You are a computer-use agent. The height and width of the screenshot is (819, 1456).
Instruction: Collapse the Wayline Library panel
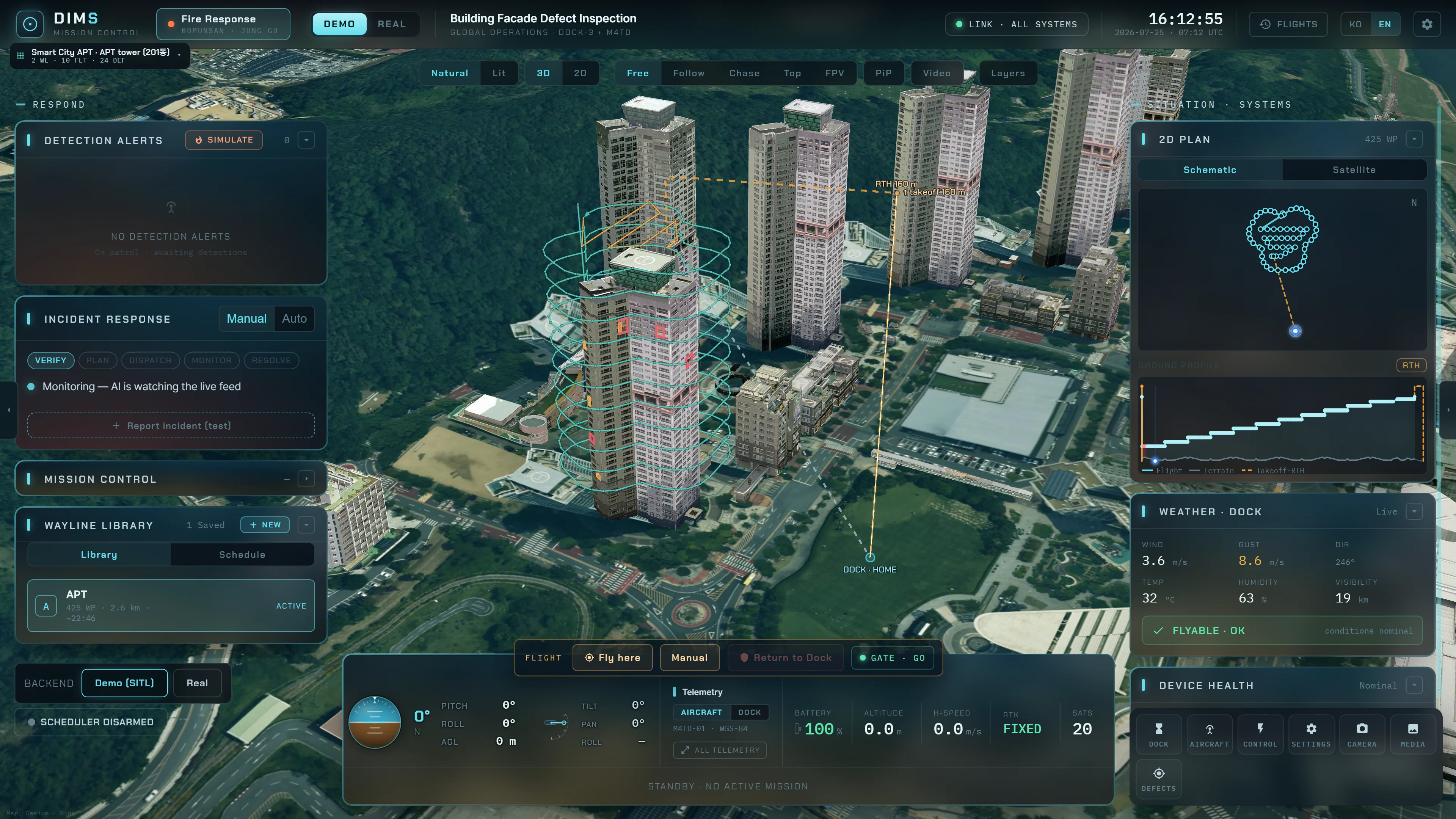tap(306, 524)
